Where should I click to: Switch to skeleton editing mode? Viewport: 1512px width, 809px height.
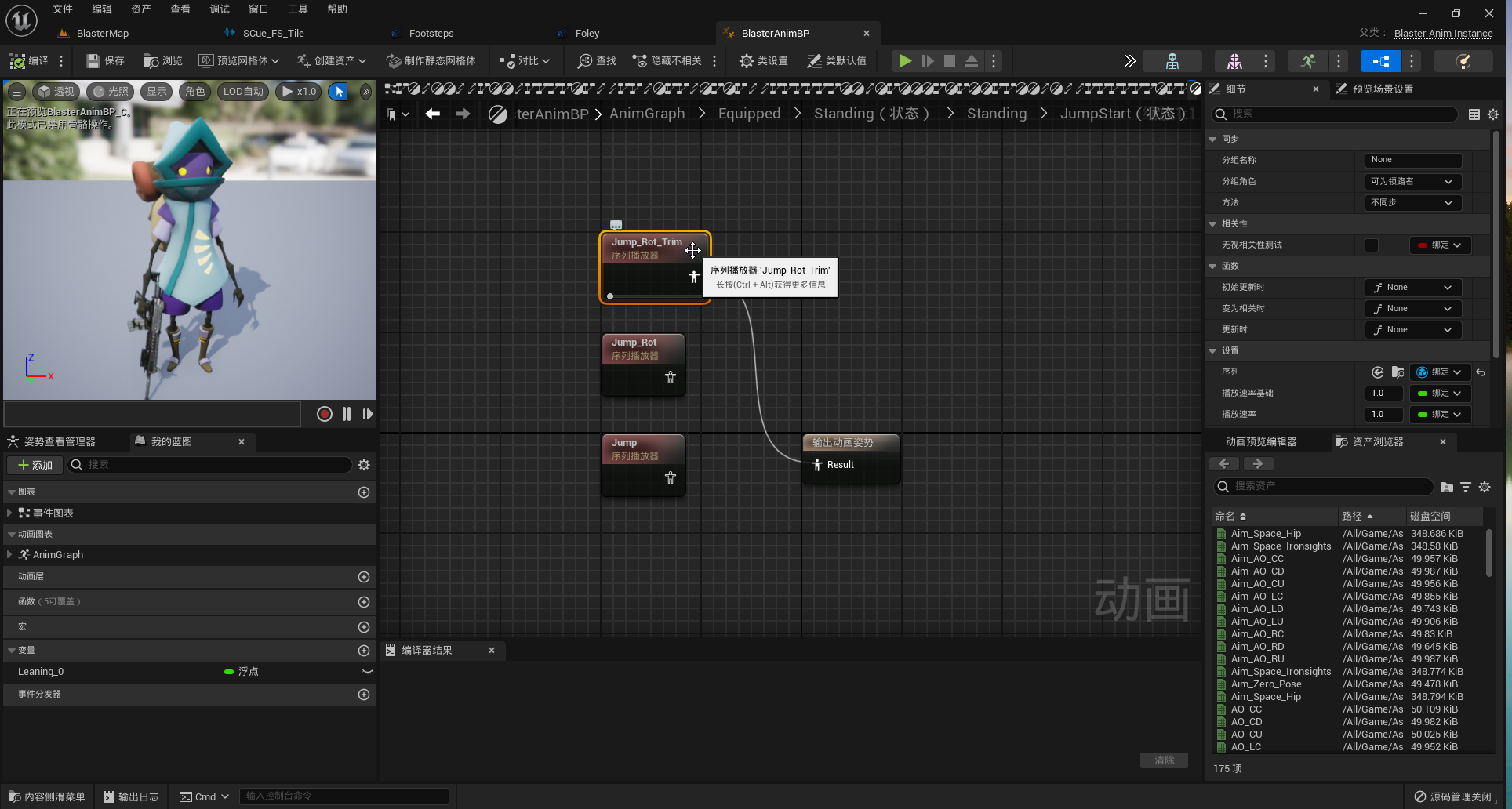[x=1172, y=60]
